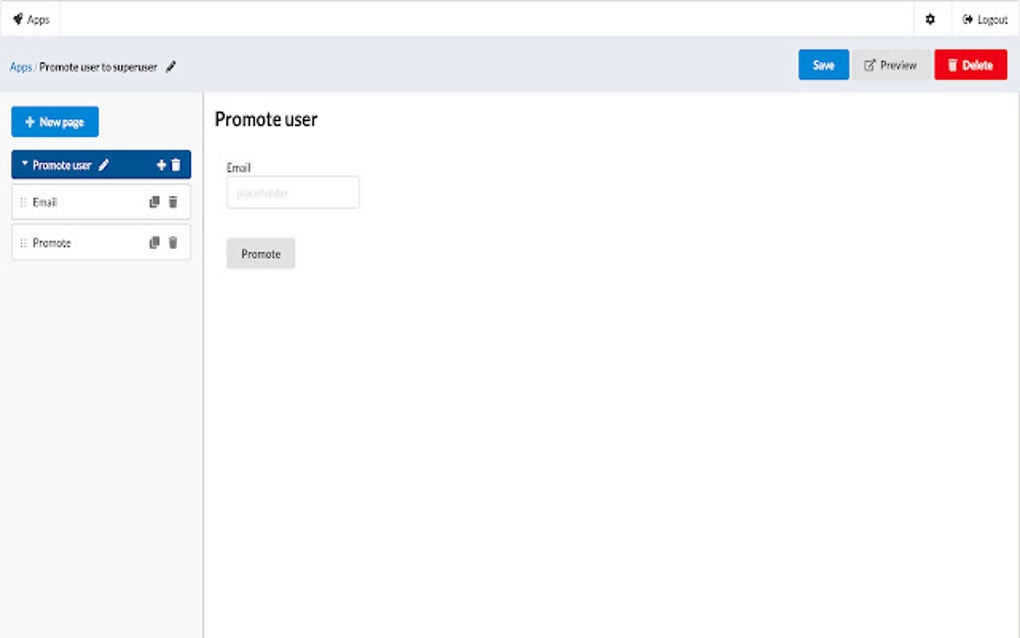
Task: Open the Apps menu at top left
Action: [31, 19]
